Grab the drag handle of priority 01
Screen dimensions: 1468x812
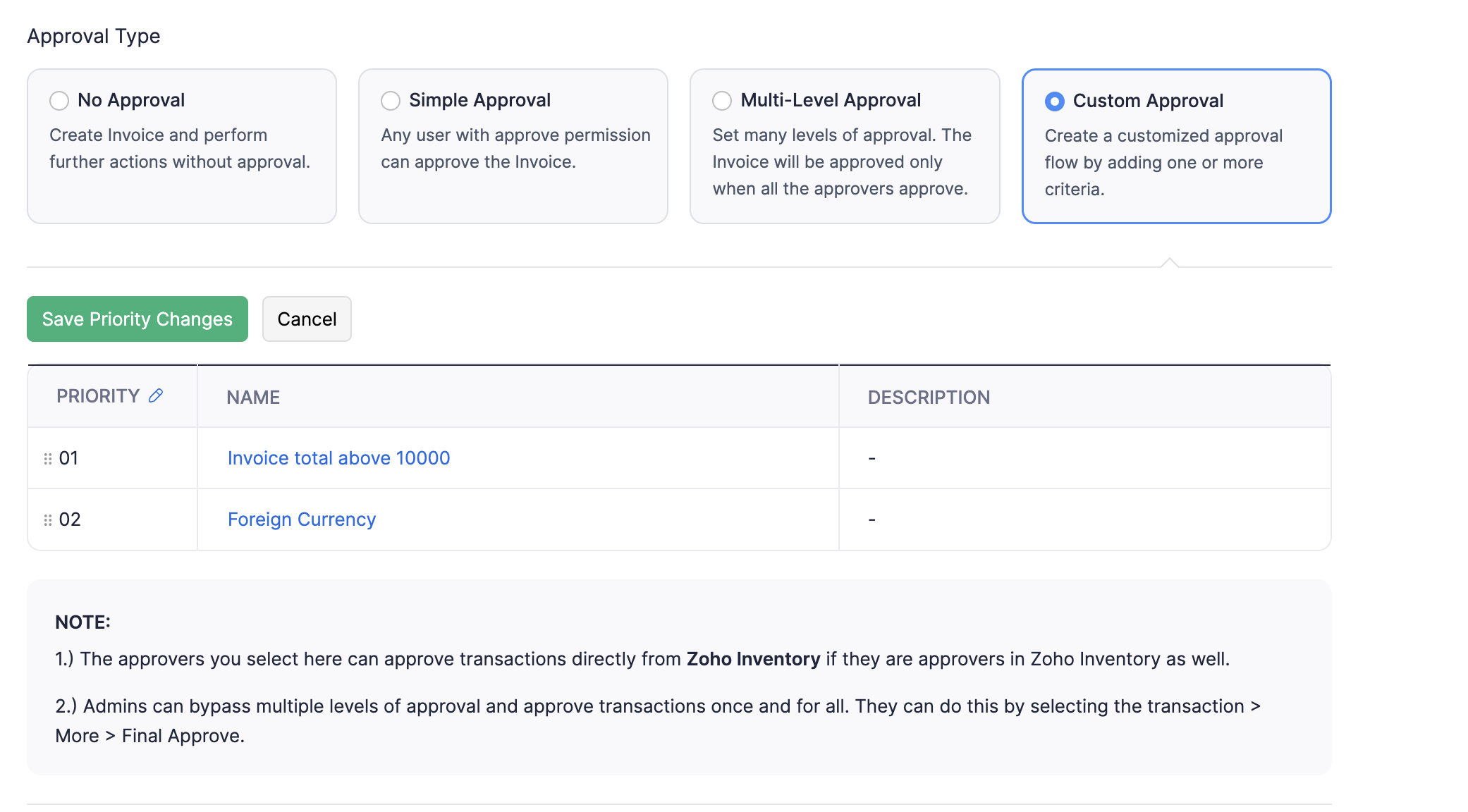tap(47, 457)
